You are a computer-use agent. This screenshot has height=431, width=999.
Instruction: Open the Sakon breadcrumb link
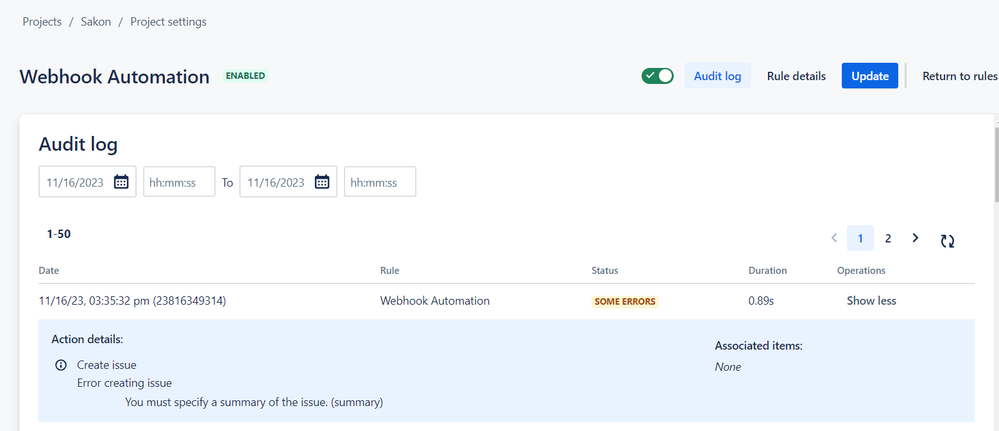(x=96, y=22)
